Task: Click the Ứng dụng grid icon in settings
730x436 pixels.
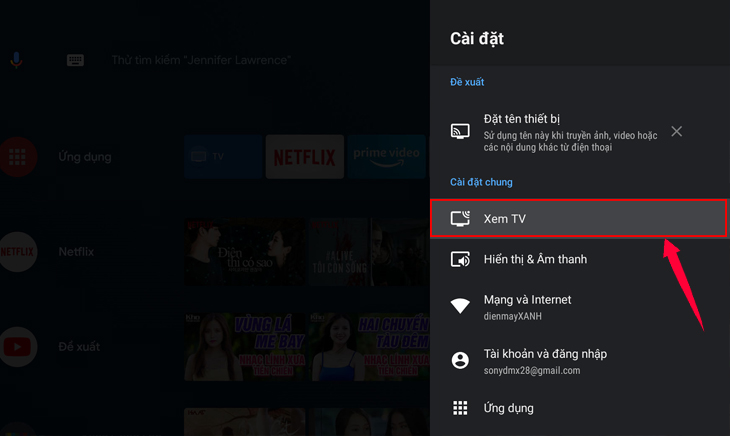Action: pyautogui.click(x=460, y=408)
